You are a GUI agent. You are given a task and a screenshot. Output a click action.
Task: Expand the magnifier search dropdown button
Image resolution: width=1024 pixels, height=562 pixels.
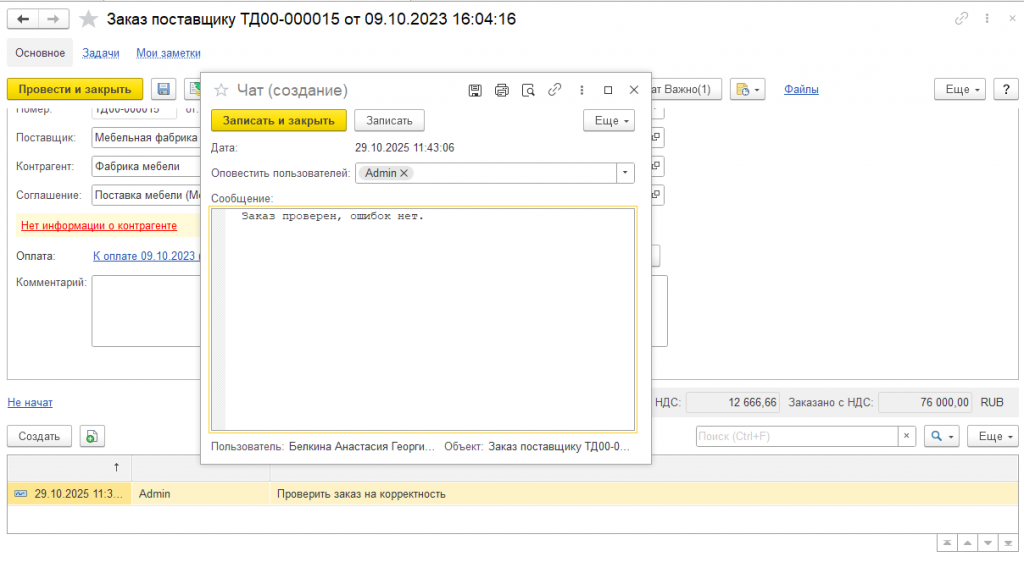click(x=941, y=436)
